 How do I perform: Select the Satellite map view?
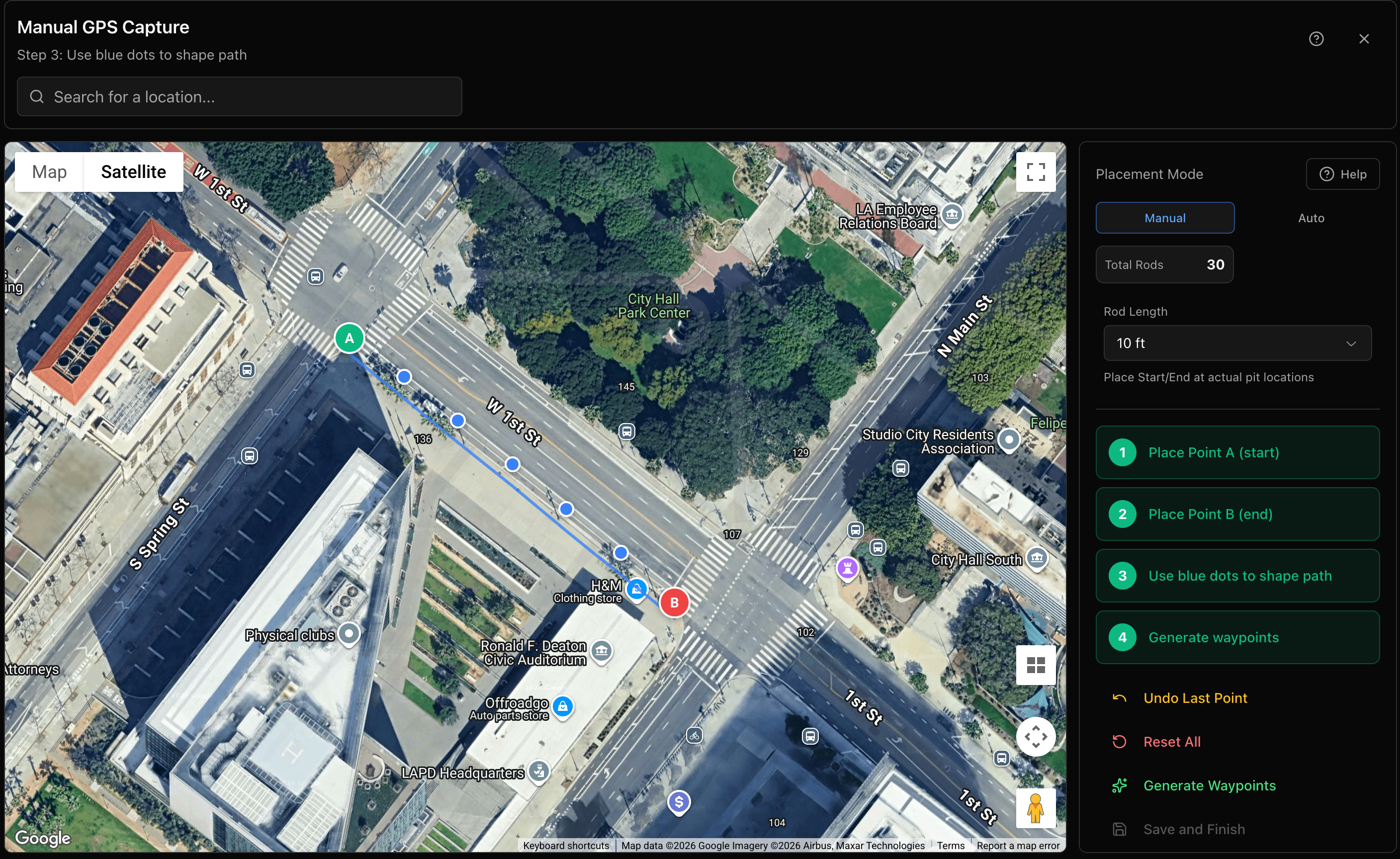(133, 172)
